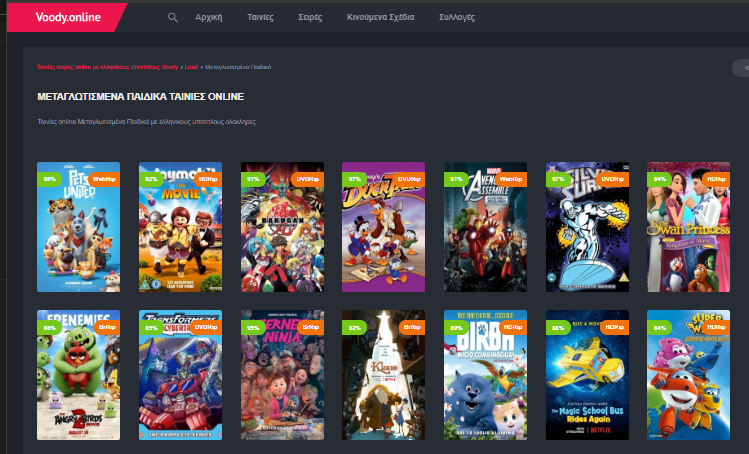Click orange quality badge on Bakugan
This screenshot has height=454, width=749.
307,179
